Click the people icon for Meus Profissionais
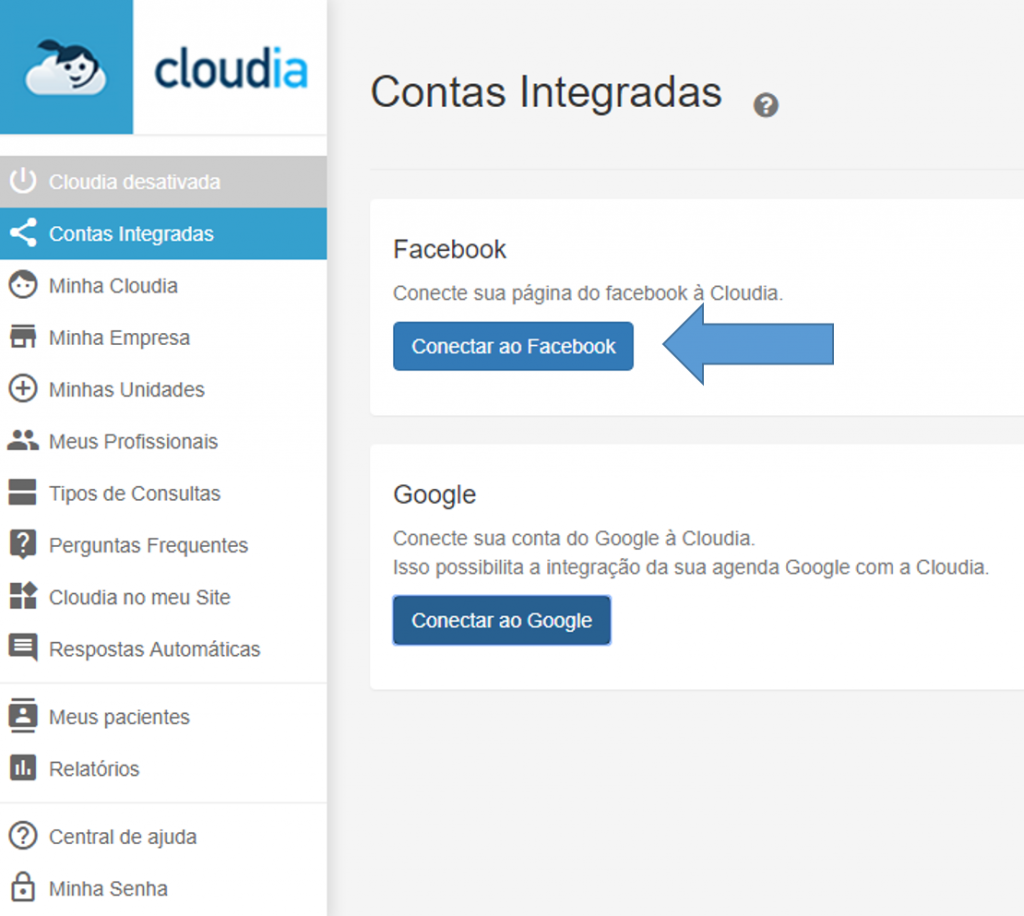 tap(23, 441)
